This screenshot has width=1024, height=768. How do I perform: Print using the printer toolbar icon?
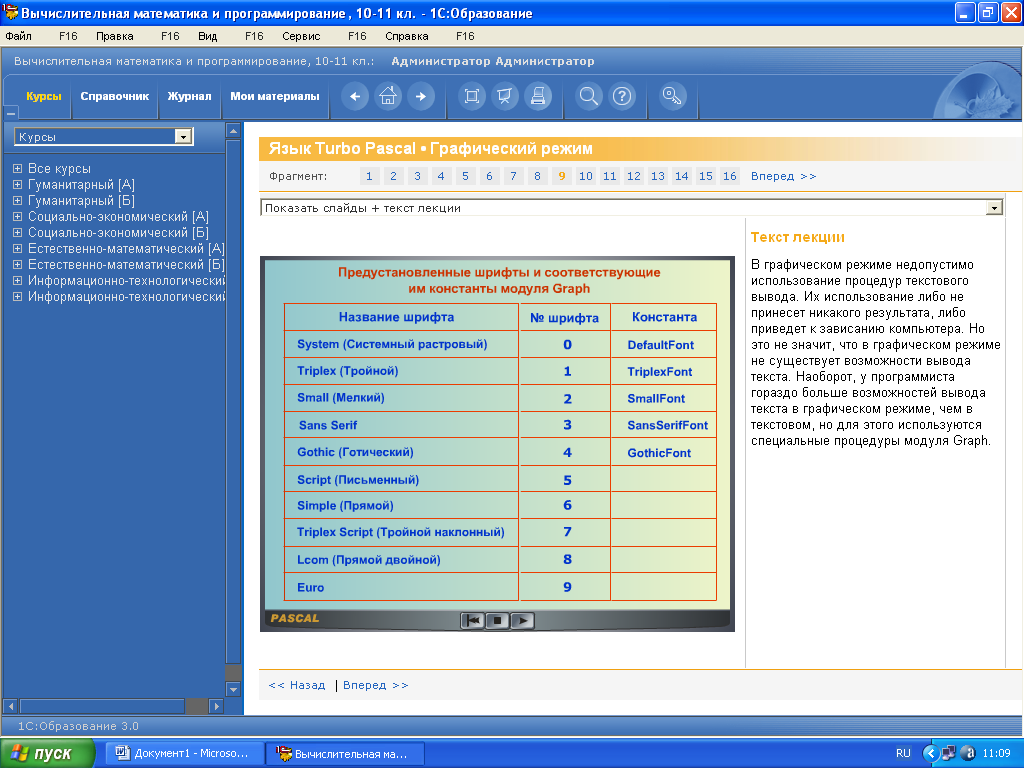pos(538,97)
